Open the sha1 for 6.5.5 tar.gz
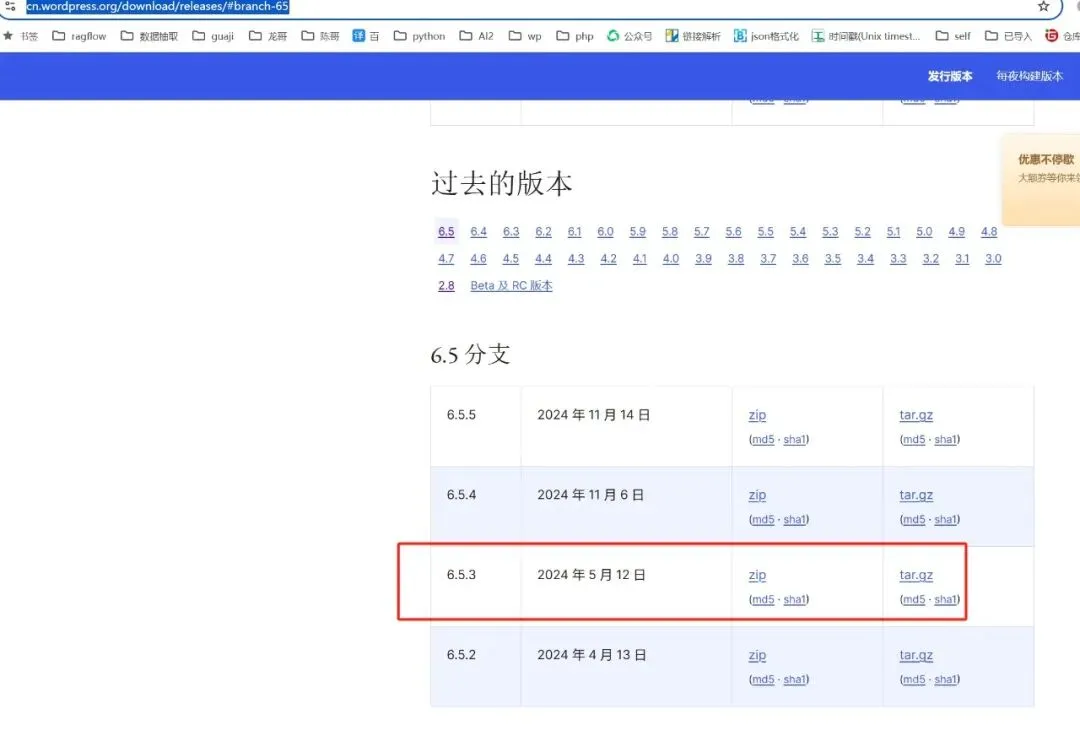The height and width of the screenshot is (736, 1080). pos(946,439)
